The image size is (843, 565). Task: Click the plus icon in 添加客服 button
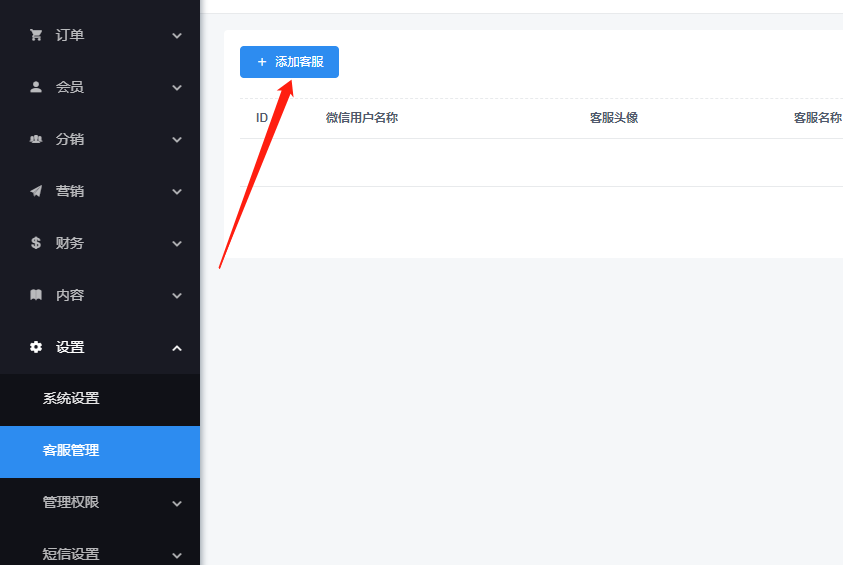(x=262, y=62)
